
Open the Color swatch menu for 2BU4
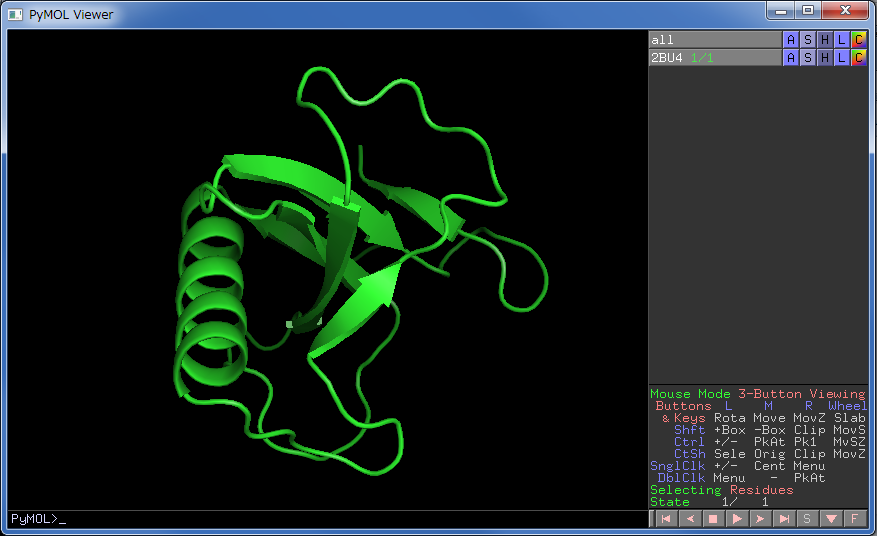pyautogui.click(x=858, y=58)
